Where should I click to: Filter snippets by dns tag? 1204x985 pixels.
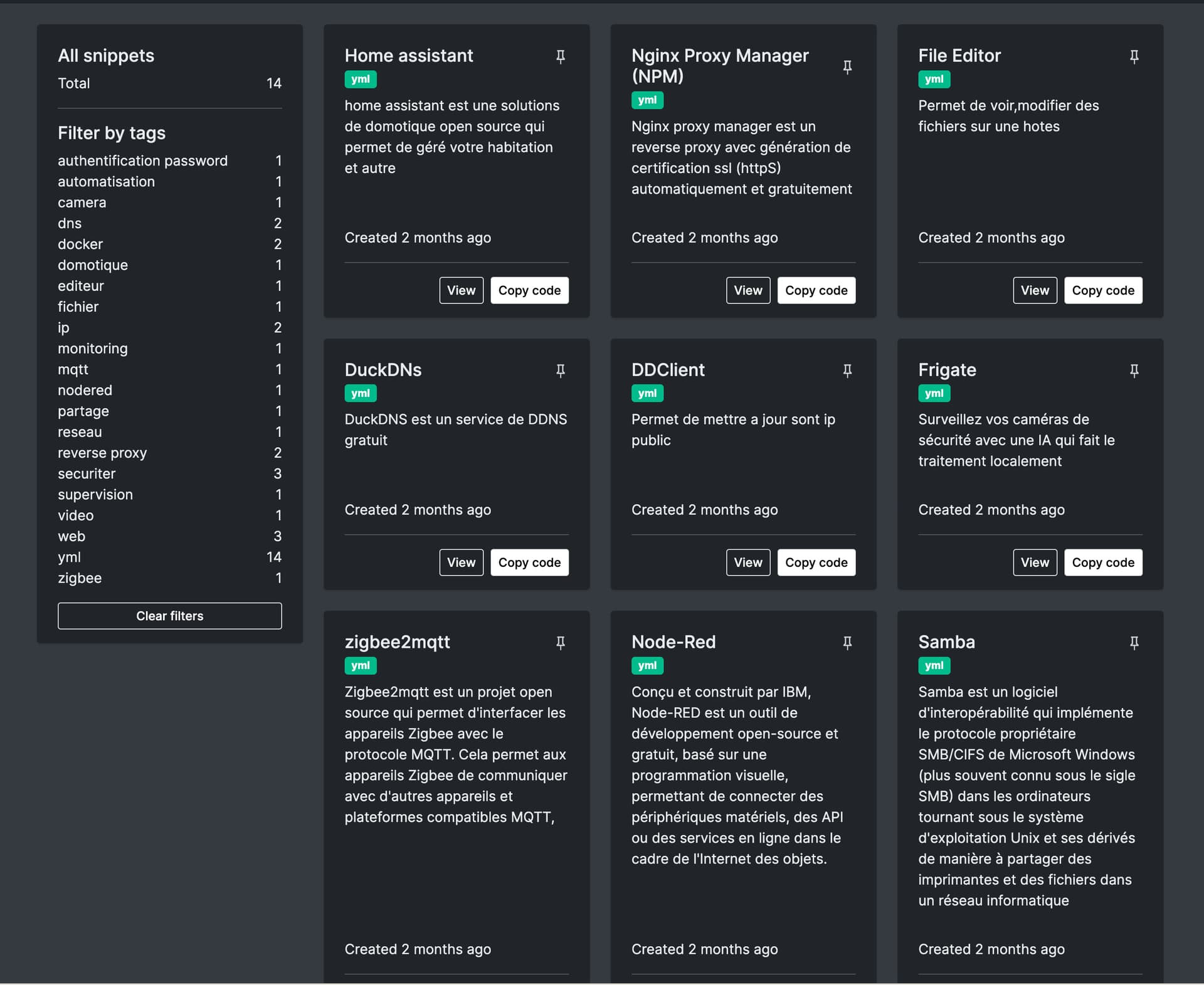tap(169, 223)
